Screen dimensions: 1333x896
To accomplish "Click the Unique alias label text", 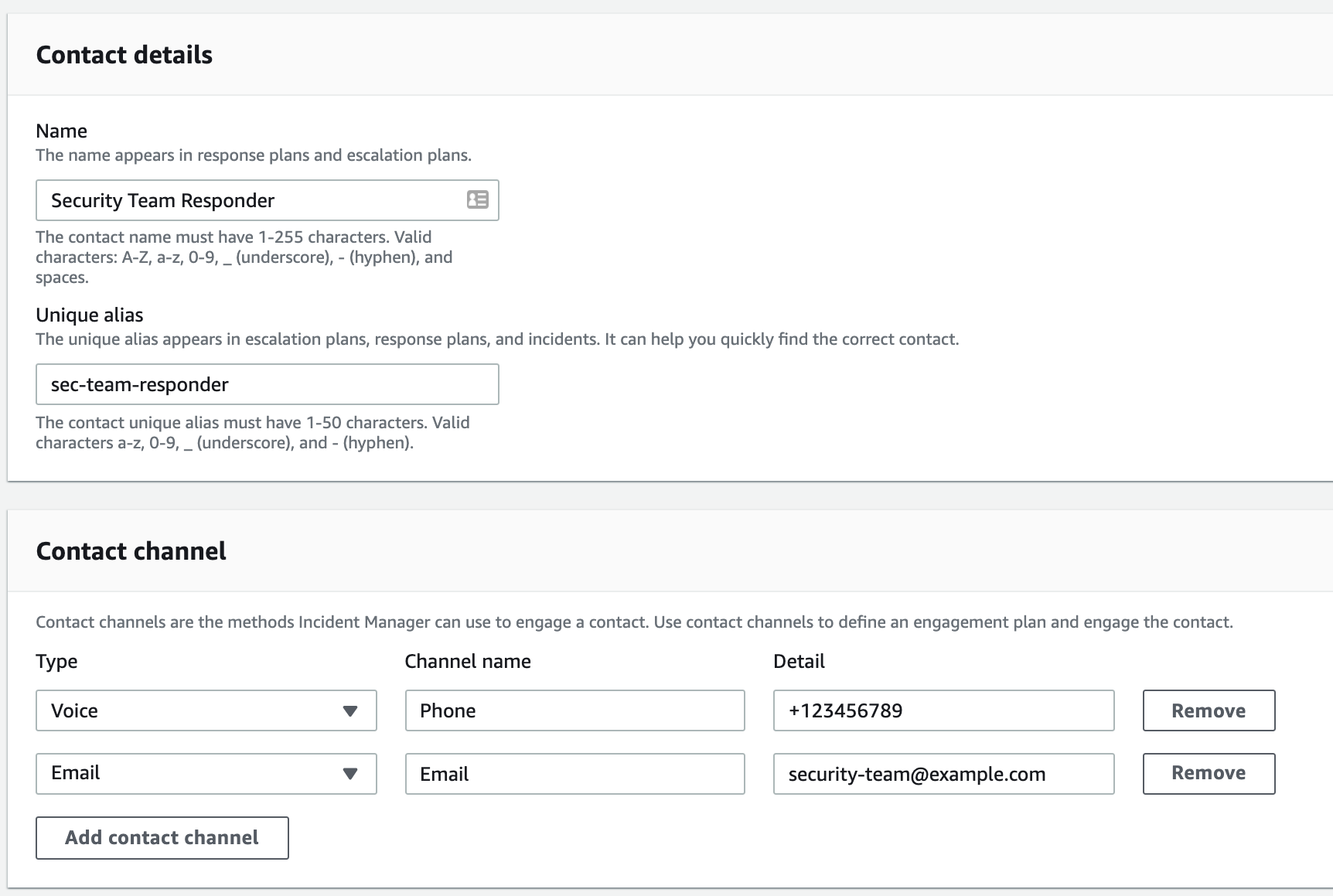I will pyautogui.click(x=90, y=315).
